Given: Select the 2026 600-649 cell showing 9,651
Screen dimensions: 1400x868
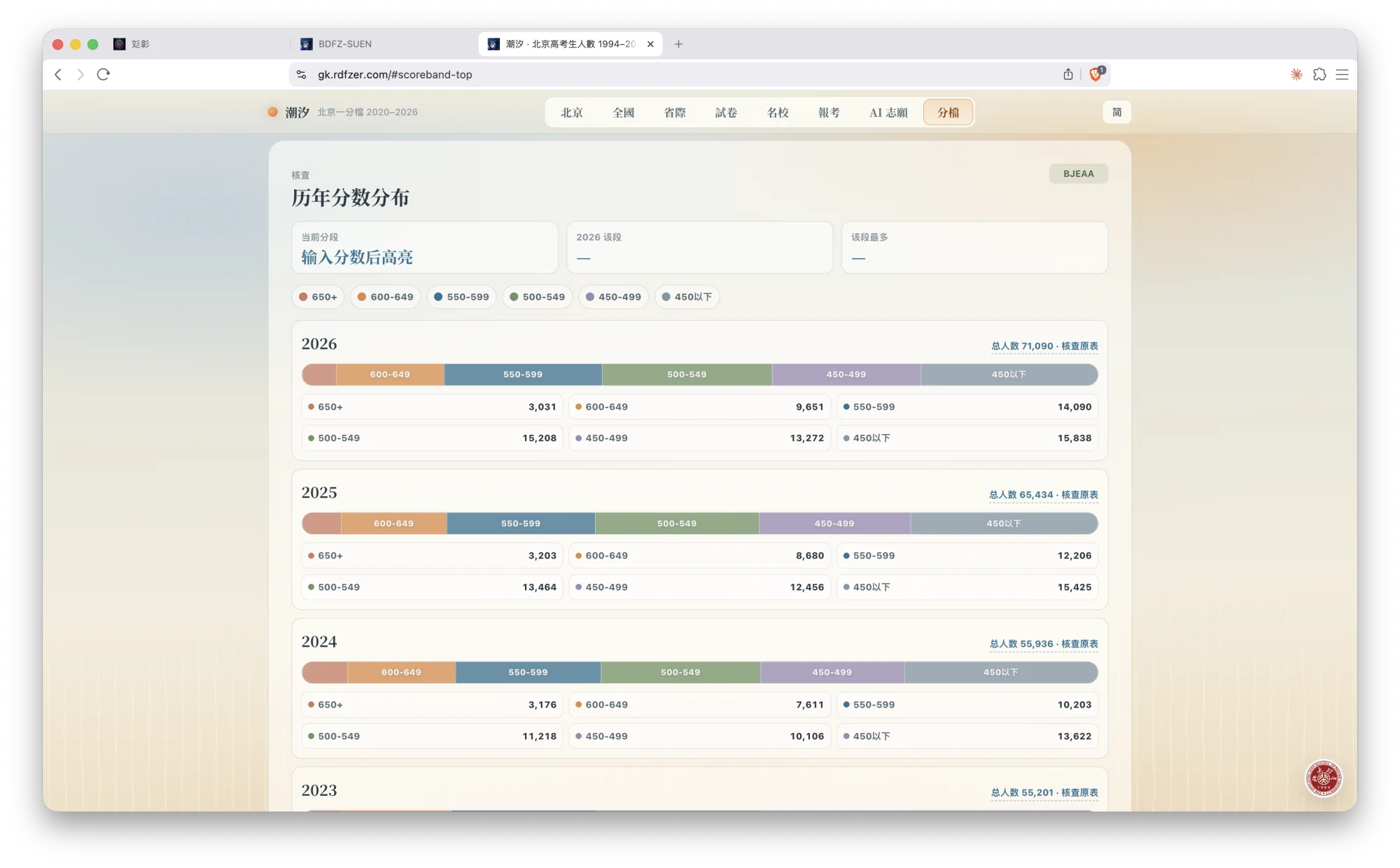Looking at the screenshot, I should pyautogui.click(x=699, y=407).
